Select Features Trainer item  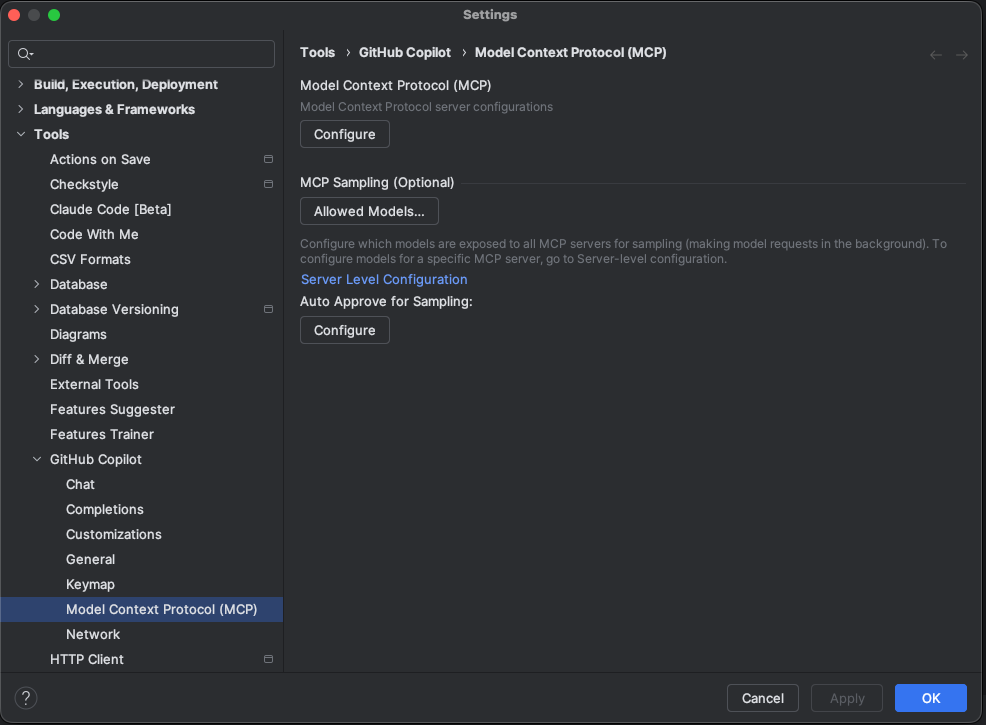click(102, 434)
